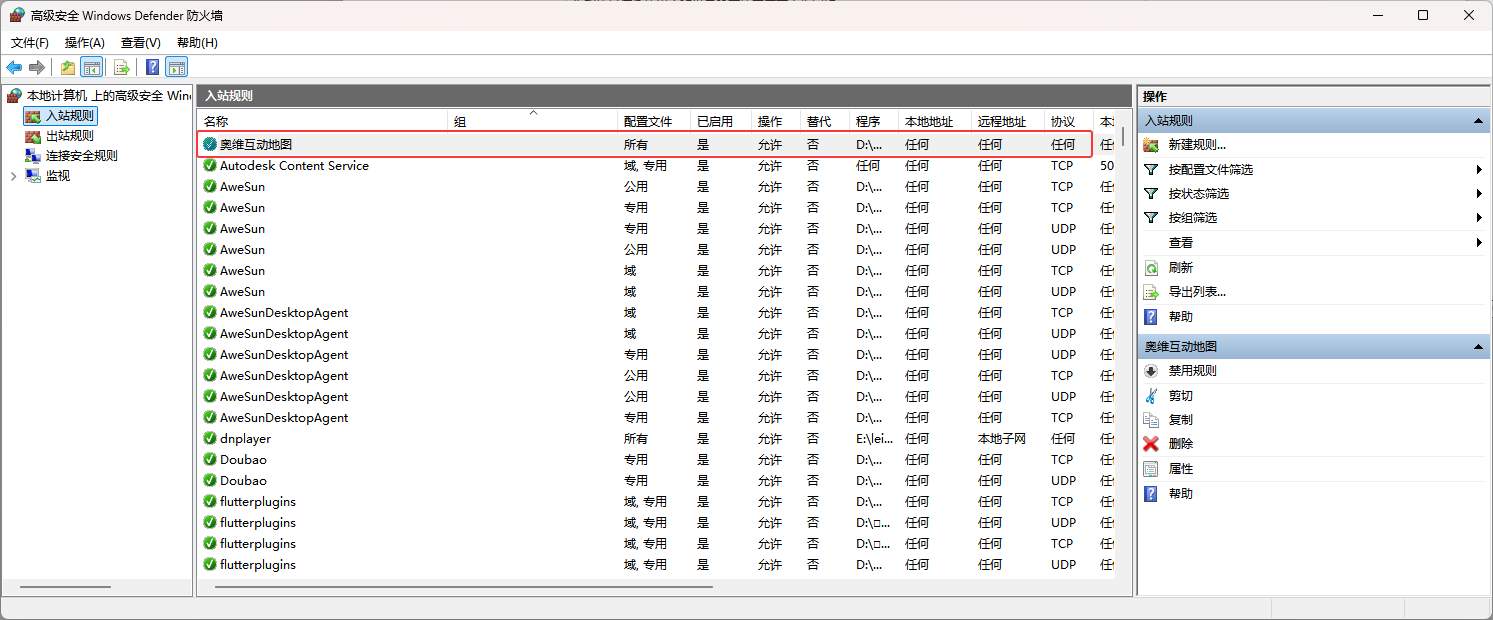Screen dimensions: 1493x620
Task: Select the Doubao rule with TCP protocol
Action: (656, 460)
